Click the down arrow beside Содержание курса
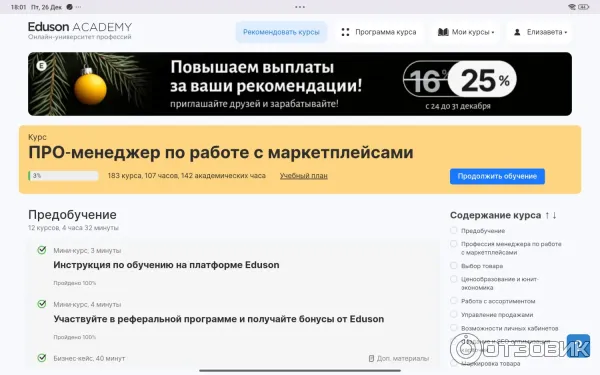This screenshot has width=600, height=375. coord(554,215)
